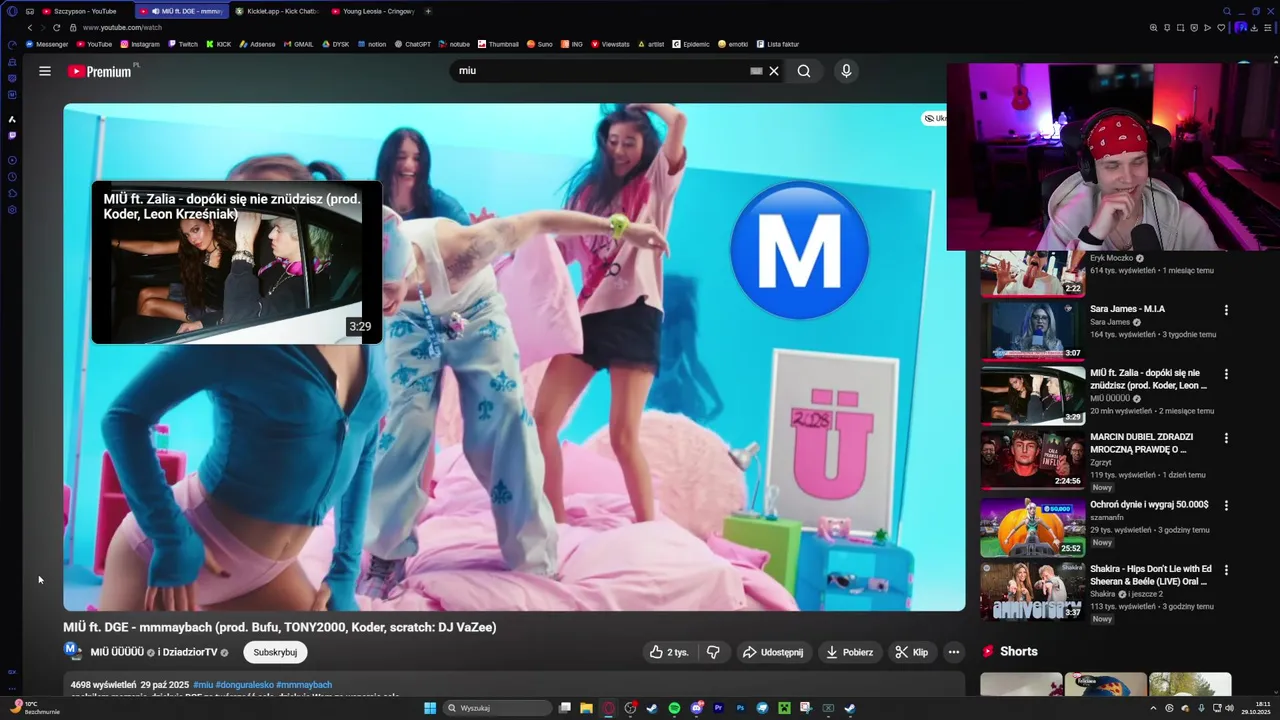The height and width of the screenshot is (720, 1280).
Task: Open KICK bookmark
Action: click(218, 44)
